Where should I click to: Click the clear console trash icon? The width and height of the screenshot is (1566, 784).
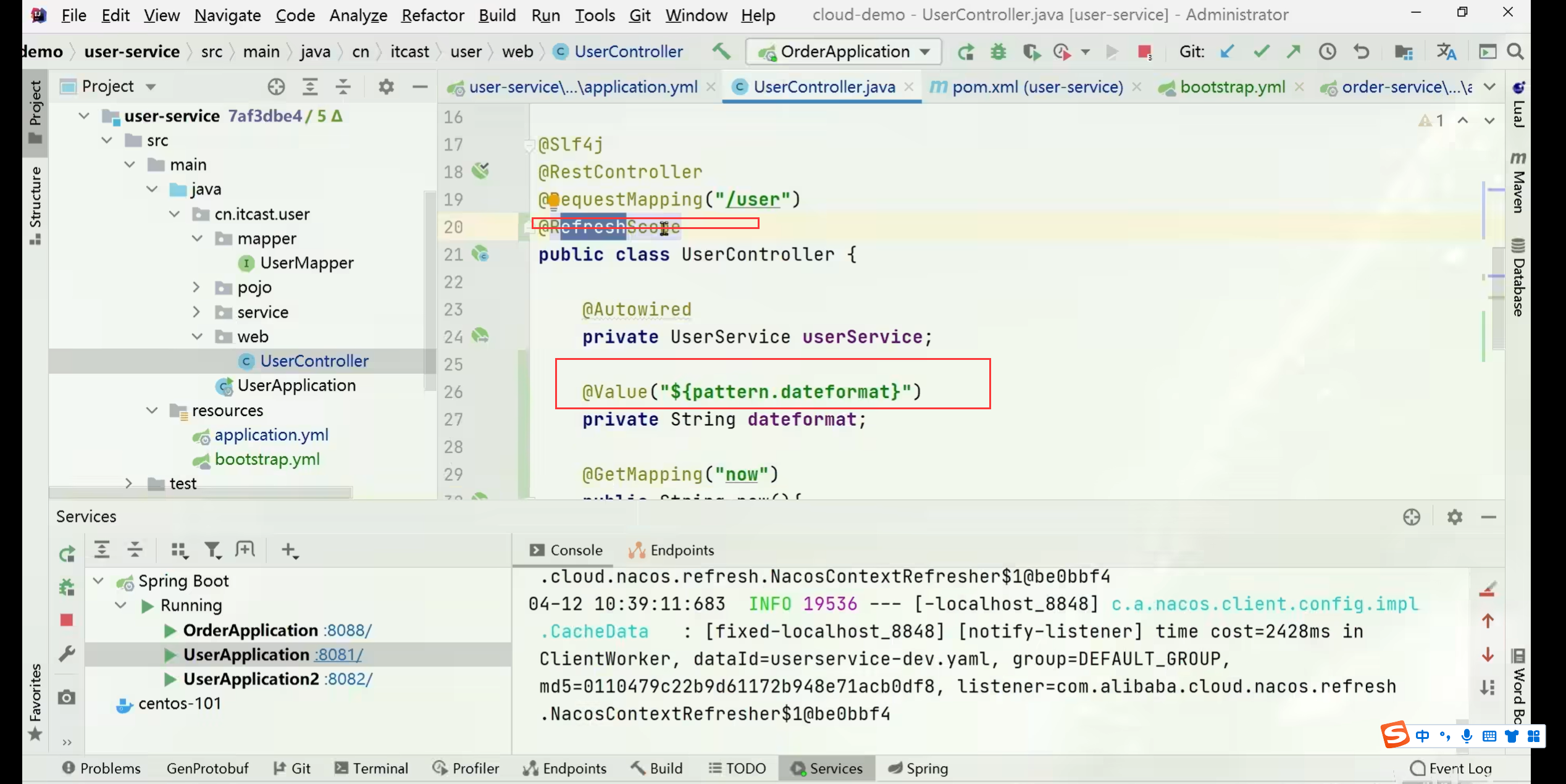[1488, 590]
